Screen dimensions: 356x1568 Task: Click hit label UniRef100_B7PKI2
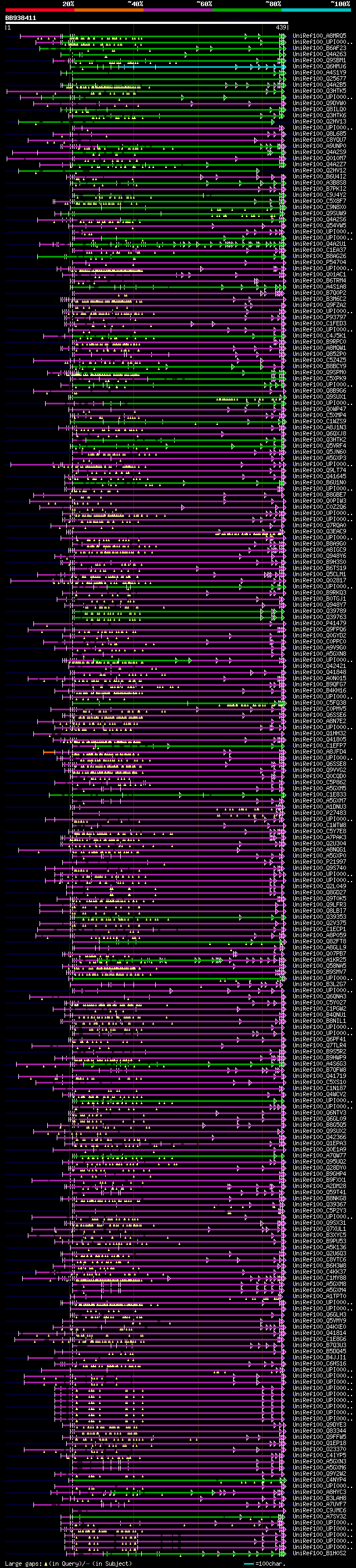point(319,189)
